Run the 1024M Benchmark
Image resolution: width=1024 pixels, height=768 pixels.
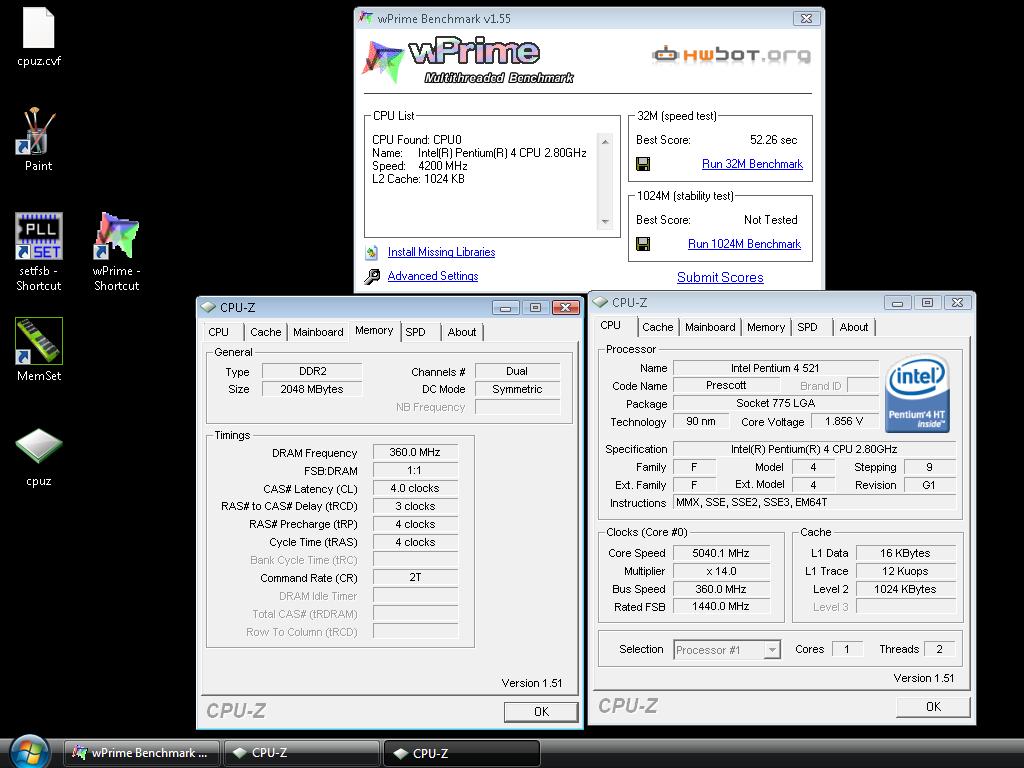coord(744,244)
